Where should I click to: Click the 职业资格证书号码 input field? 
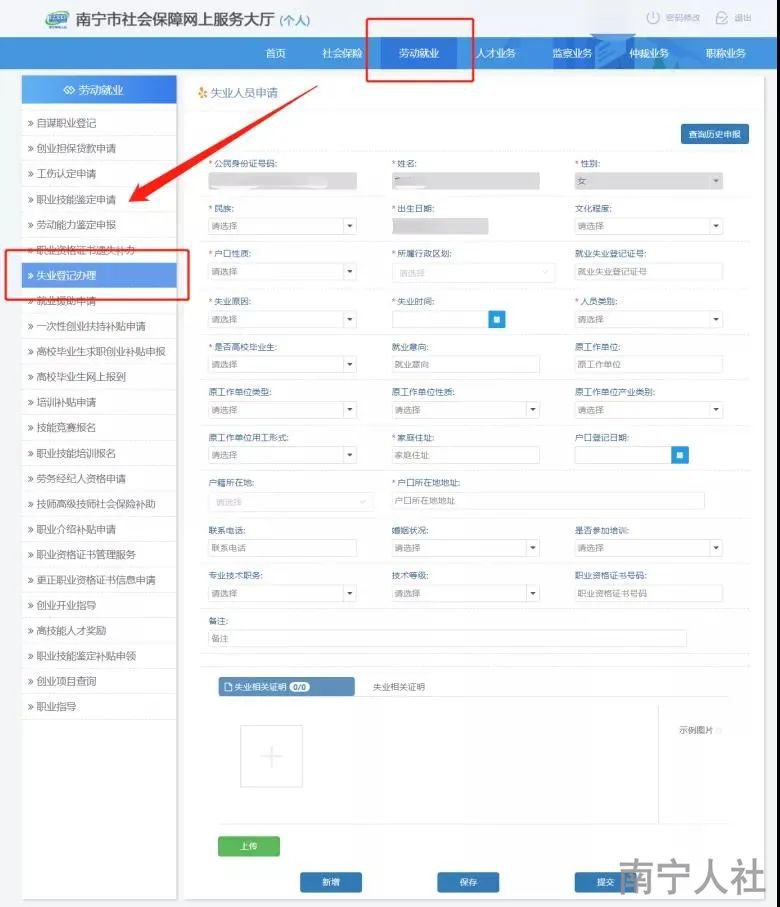649,593
